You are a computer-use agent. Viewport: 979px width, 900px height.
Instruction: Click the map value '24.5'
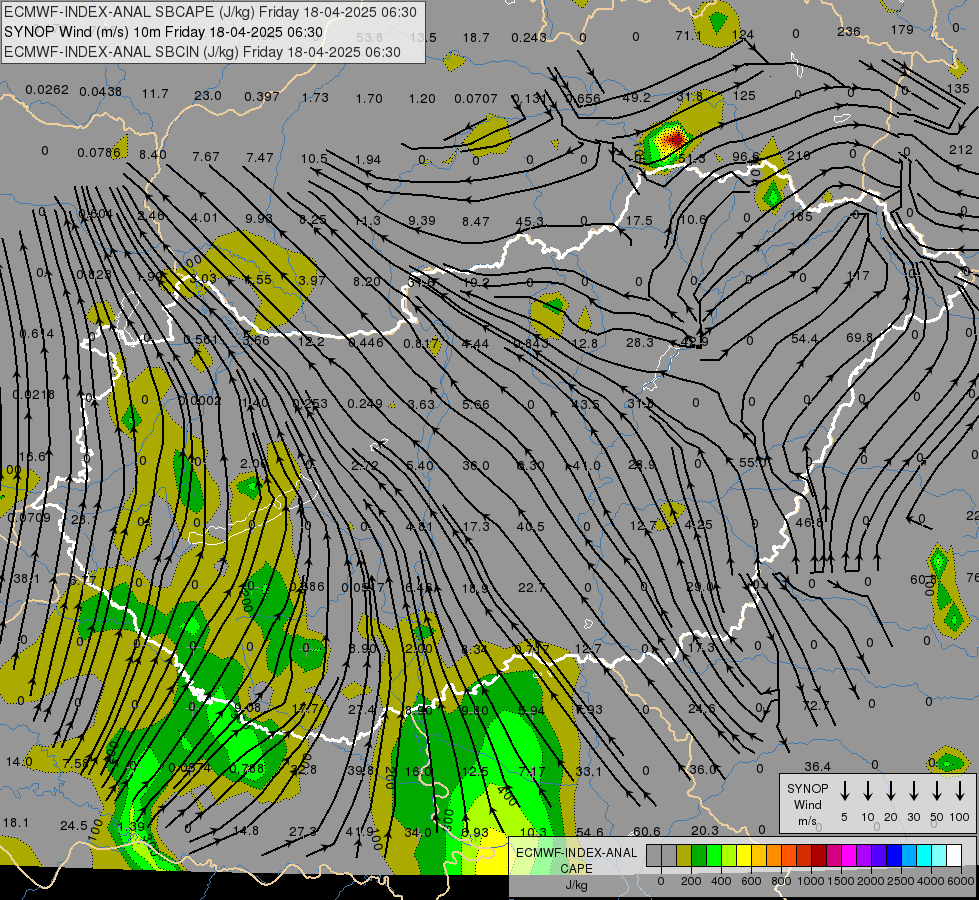coord(74,826)
